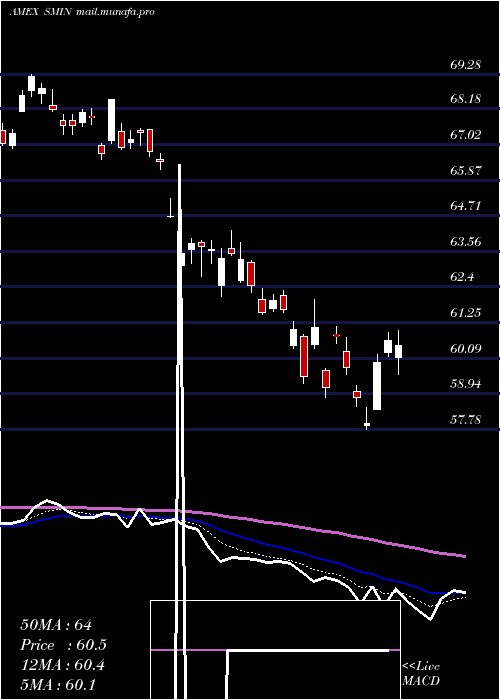
Task: Click the 50MA : 64 indicator value
Action: [x=56, y=625]
